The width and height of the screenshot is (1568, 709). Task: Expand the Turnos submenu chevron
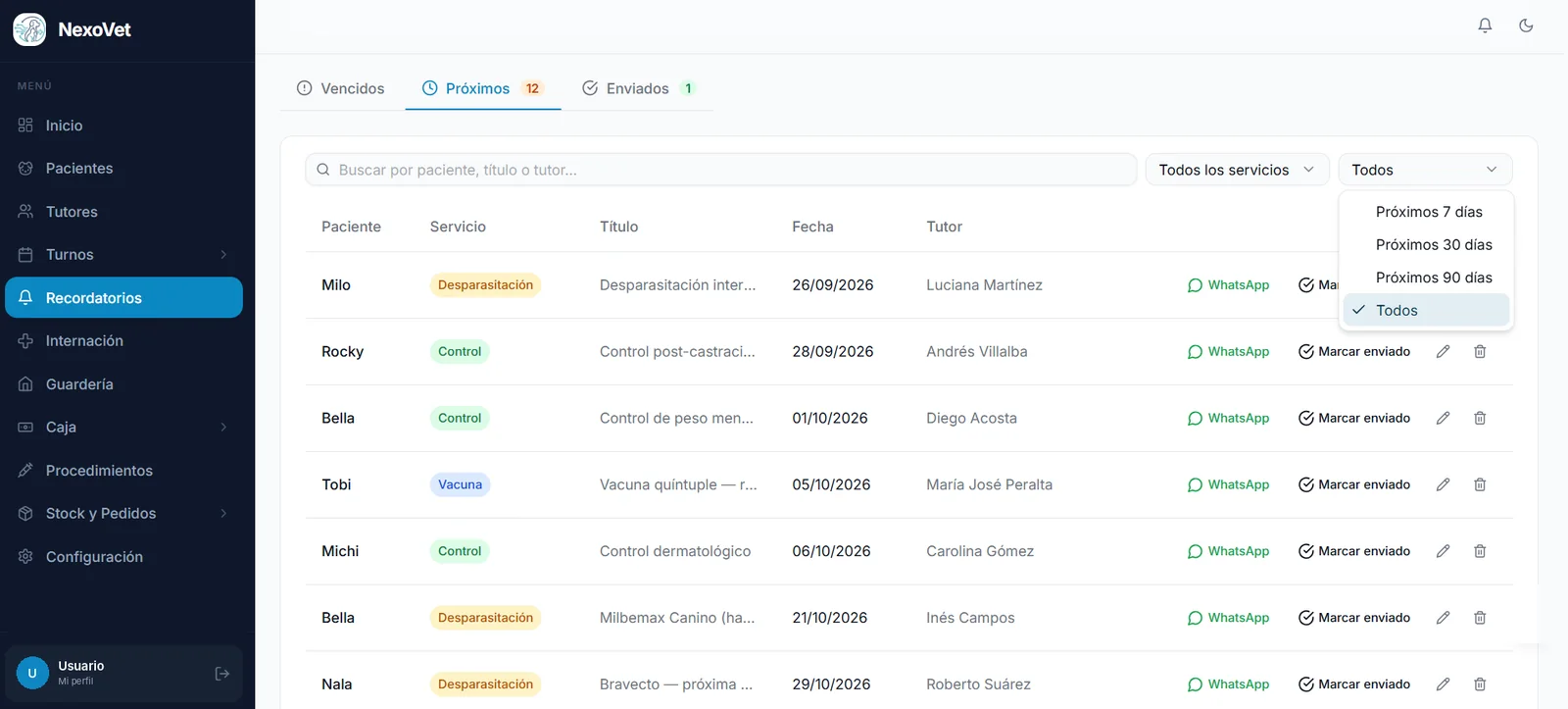coord(223,255)
